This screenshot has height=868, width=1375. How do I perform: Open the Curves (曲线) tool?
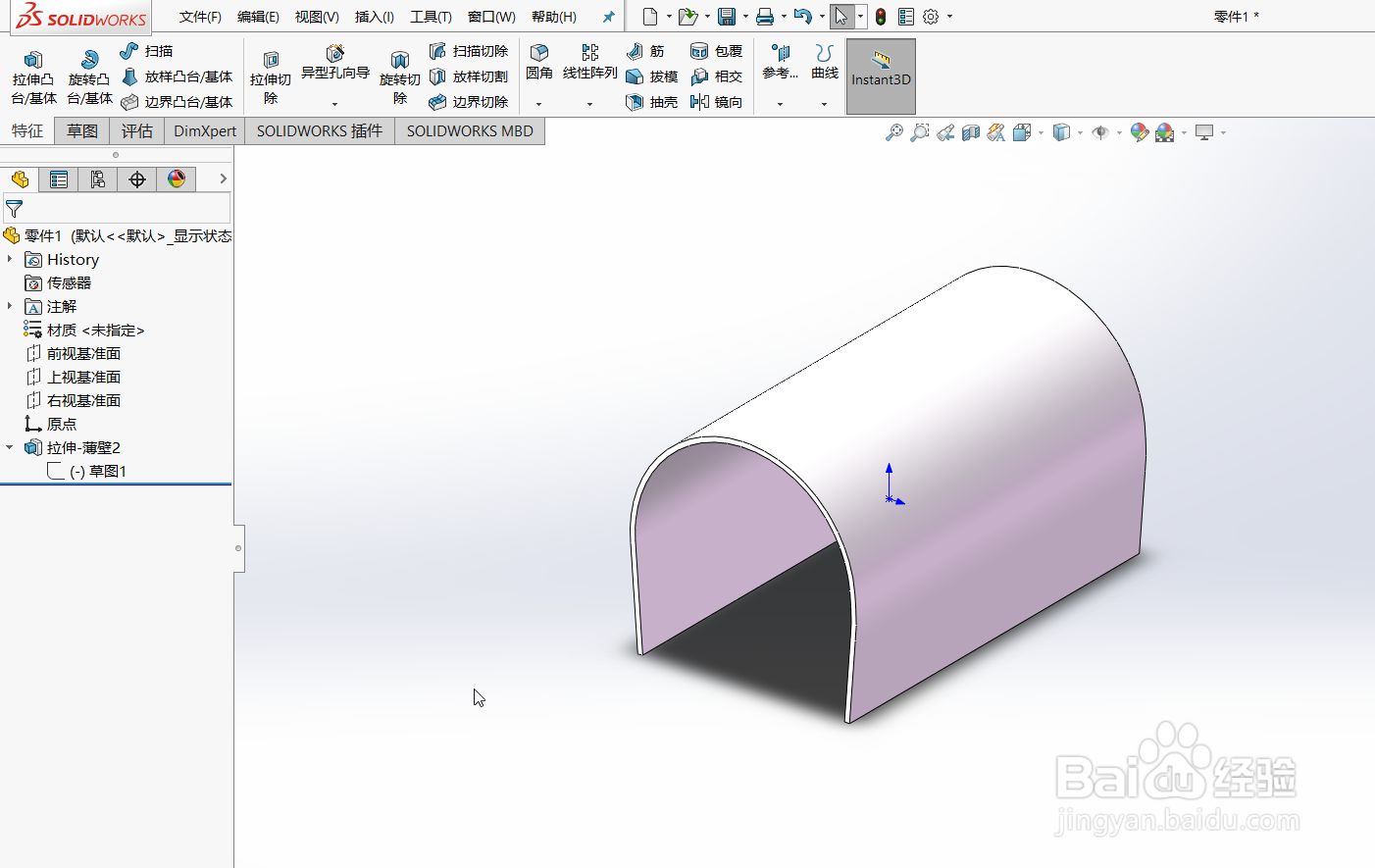click(x=825, y=62)
